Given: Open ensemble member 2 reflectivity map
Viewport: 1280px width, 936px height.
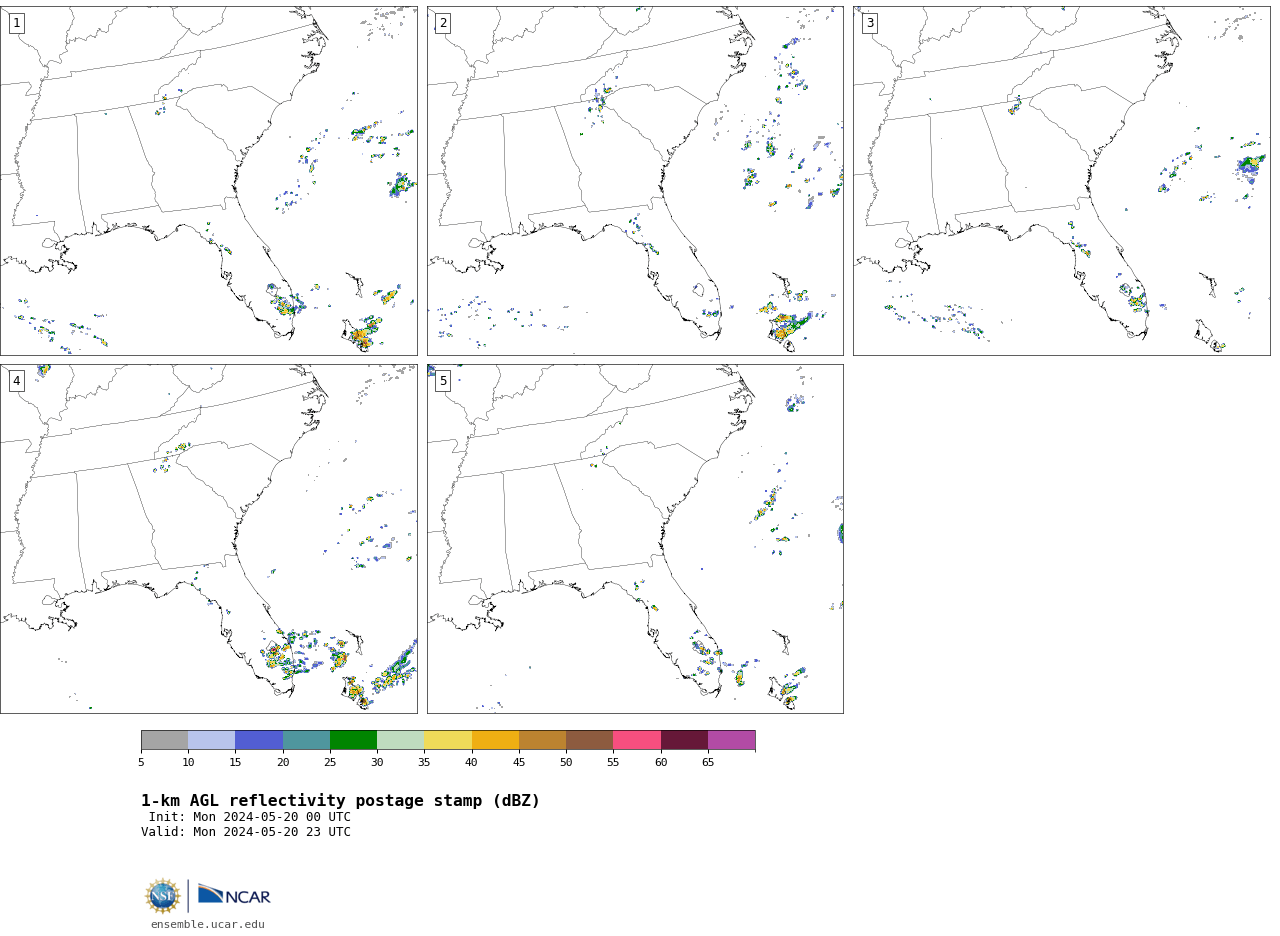Looking at the screenshot, I should [x=635, y=181].
